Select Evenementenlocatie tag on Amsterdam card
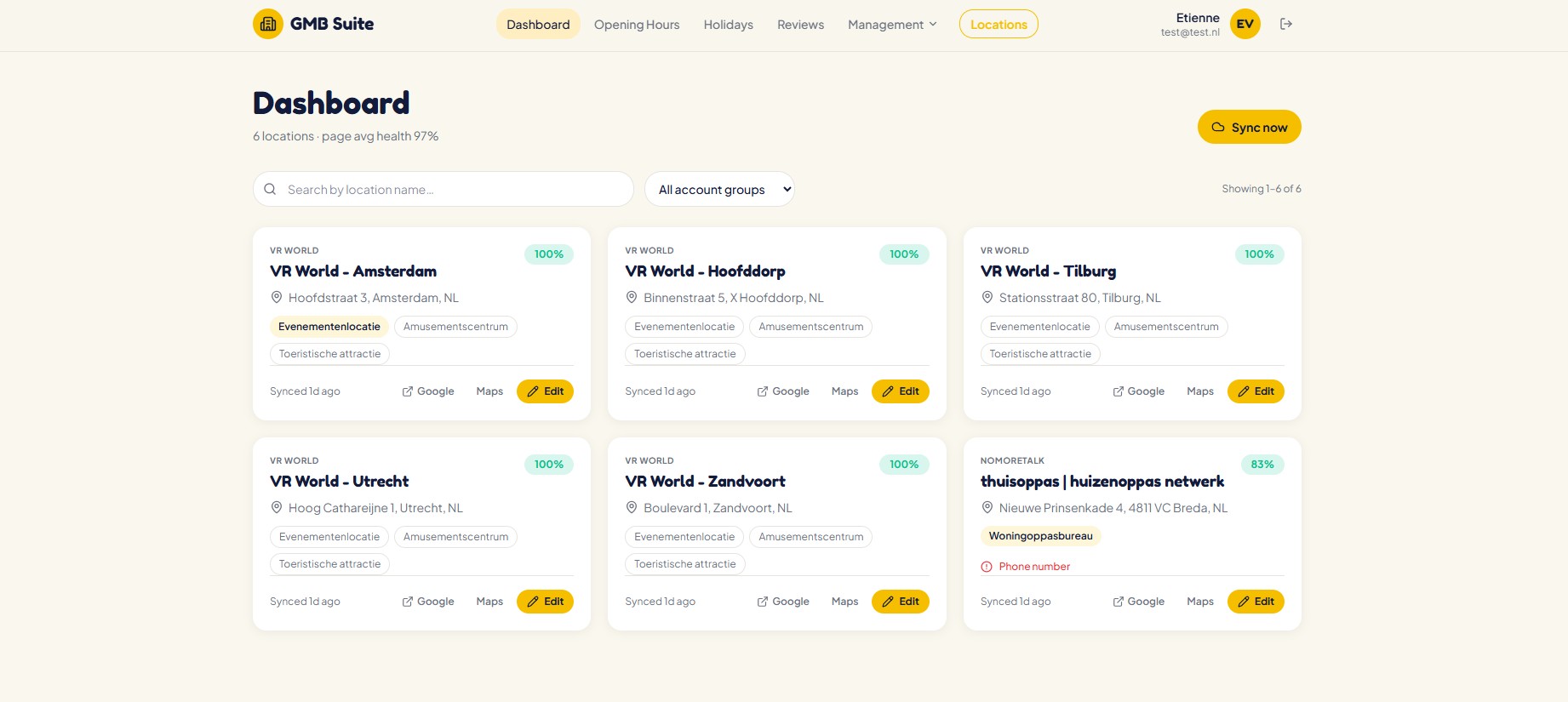The width and height of the screenshot is (1568, 702). pos(329,327)
